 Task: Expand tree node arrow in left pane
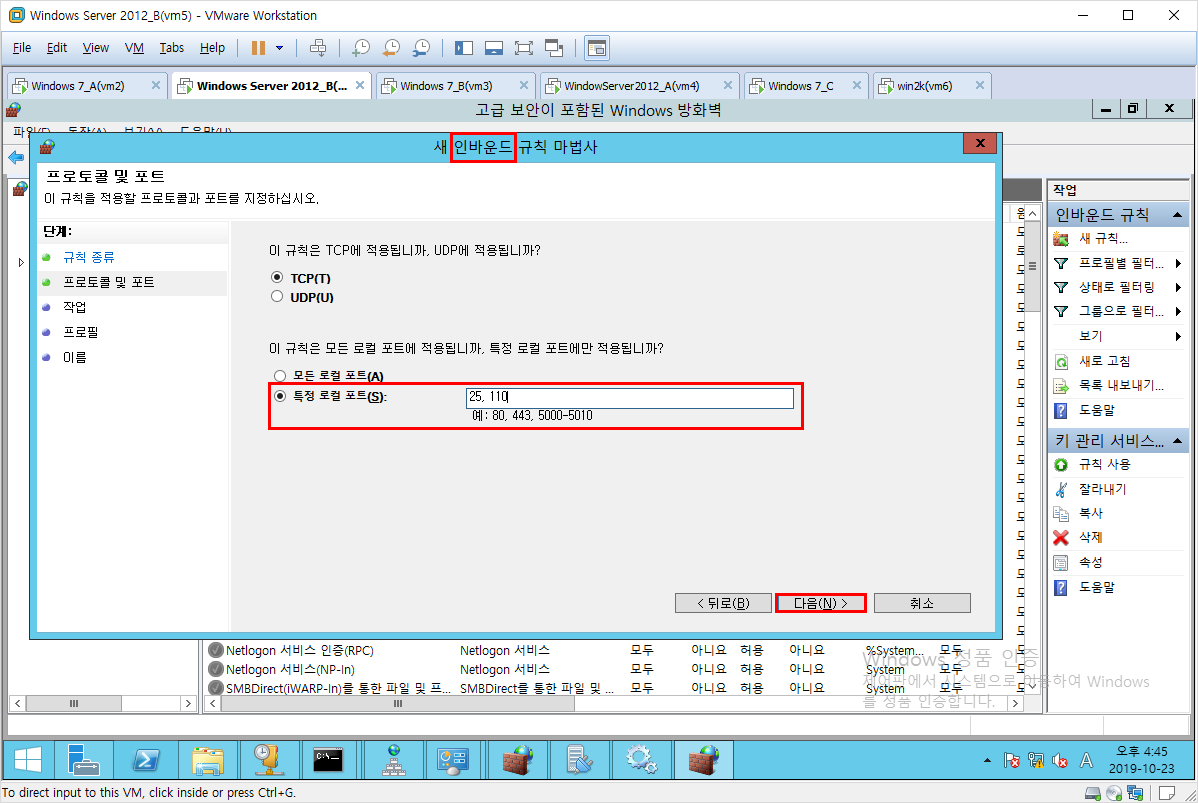click(x=21, y=262)
